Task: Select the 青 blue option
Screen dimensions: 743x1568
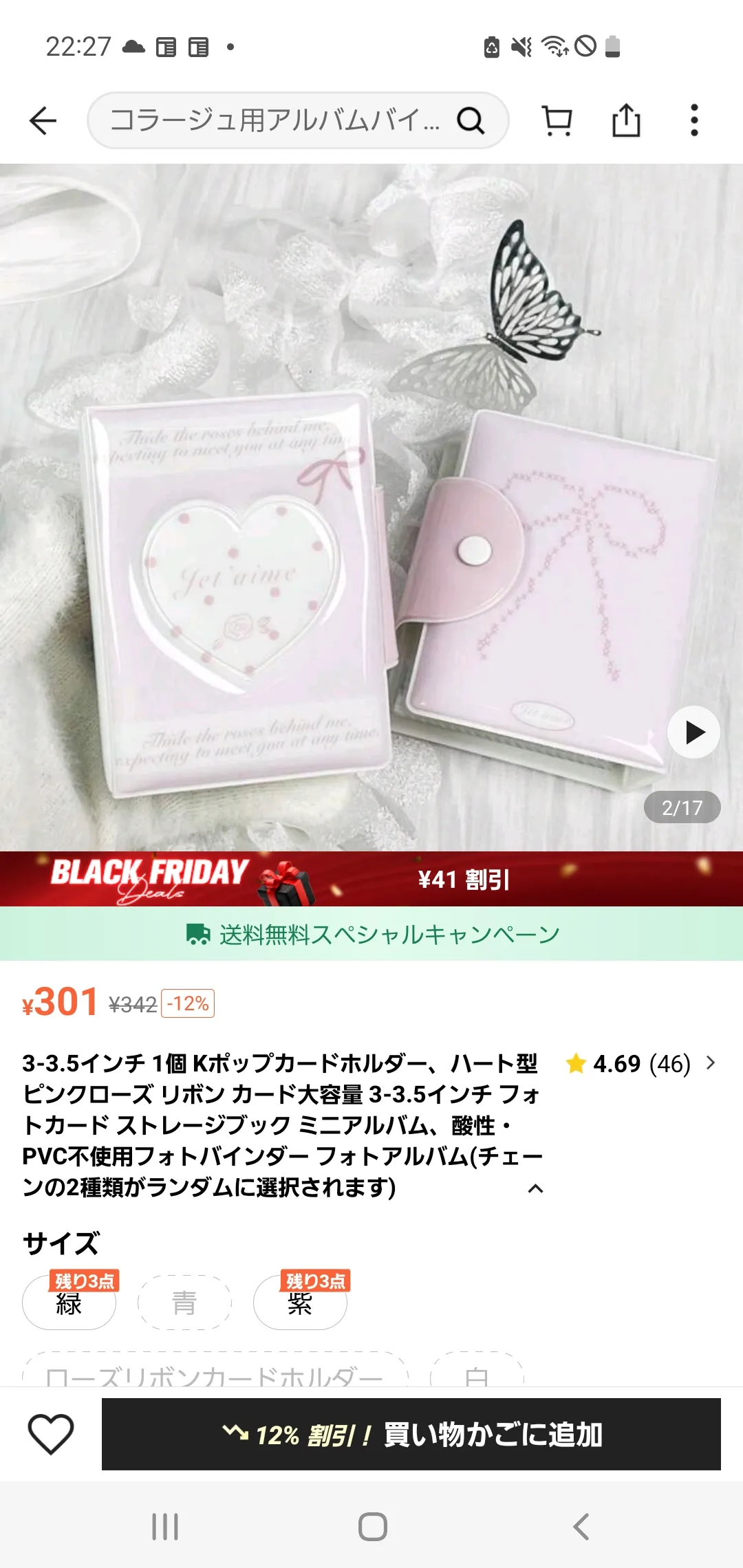Action: (x=184, y=1302)
